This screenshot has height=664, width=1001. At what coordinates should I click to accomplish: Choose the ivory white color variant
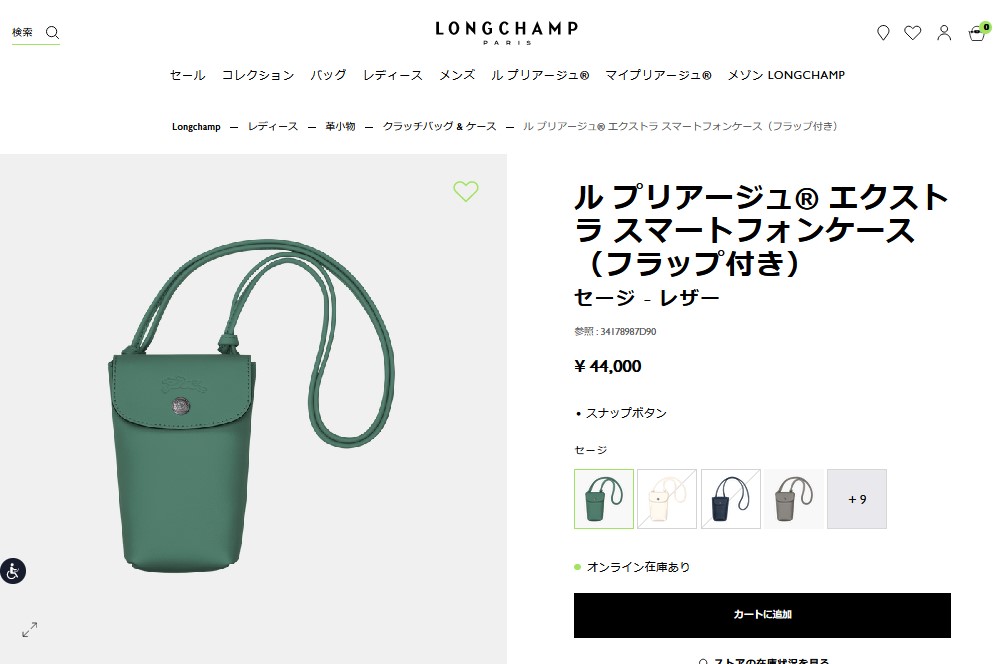tap(667, 499)
